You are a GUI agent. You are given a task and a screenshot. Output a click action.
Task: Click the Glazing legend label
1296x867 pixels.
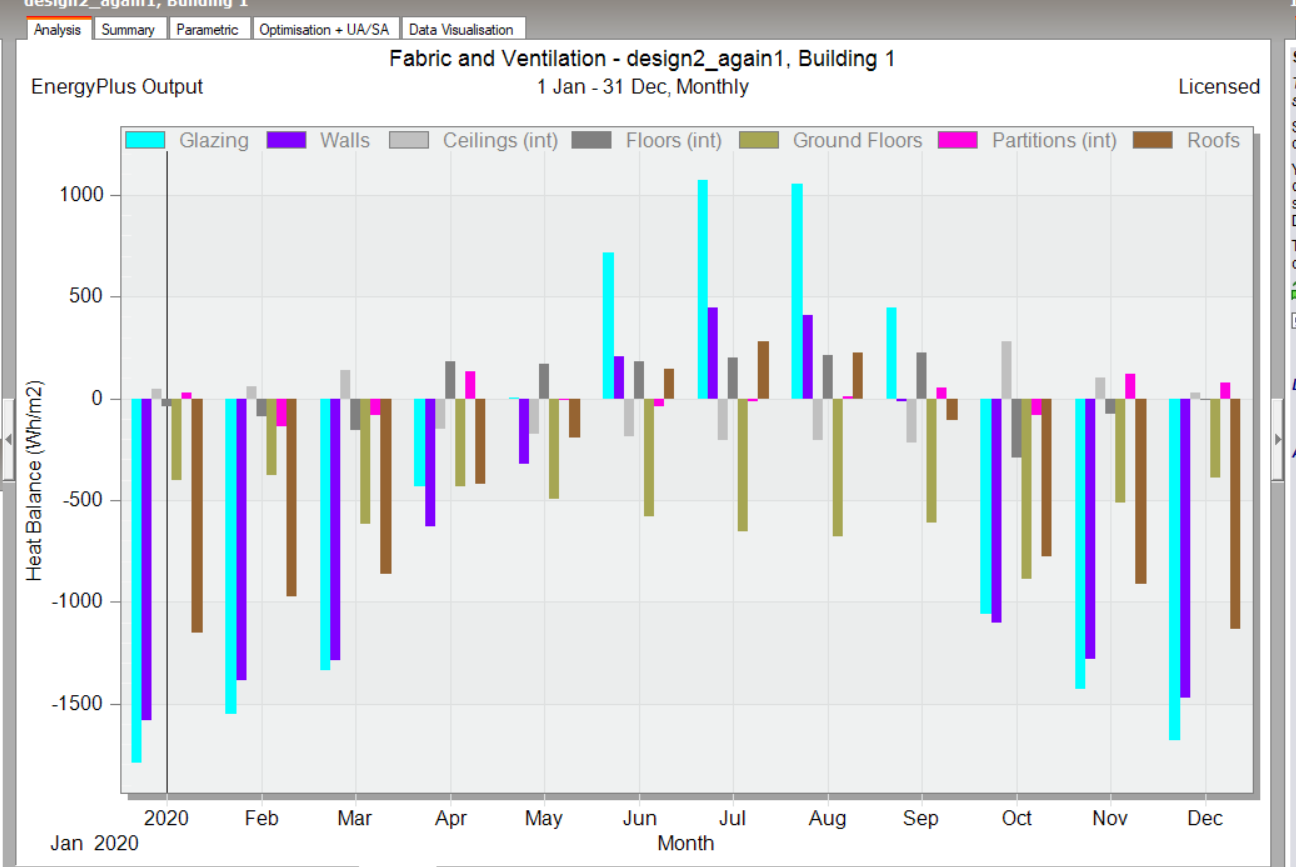click(x=214, y=141)
